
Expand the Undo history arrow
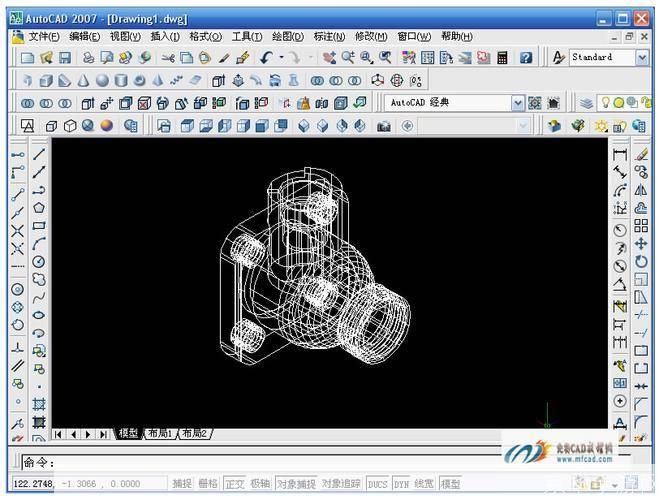pos(282,58)
